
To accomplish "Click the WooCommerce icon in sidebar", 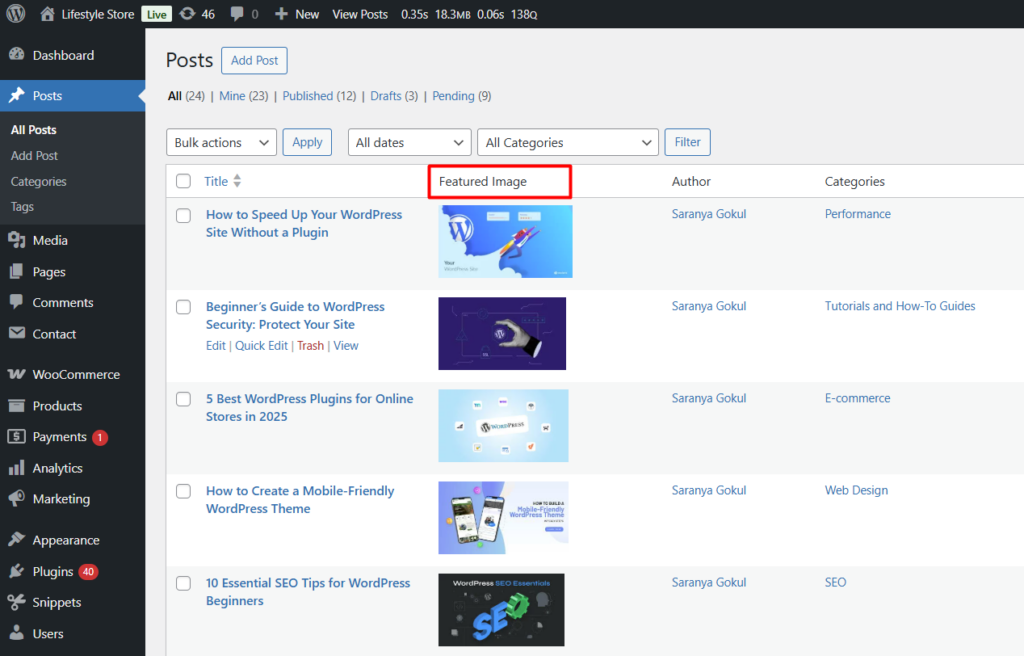I will point(16,375).
